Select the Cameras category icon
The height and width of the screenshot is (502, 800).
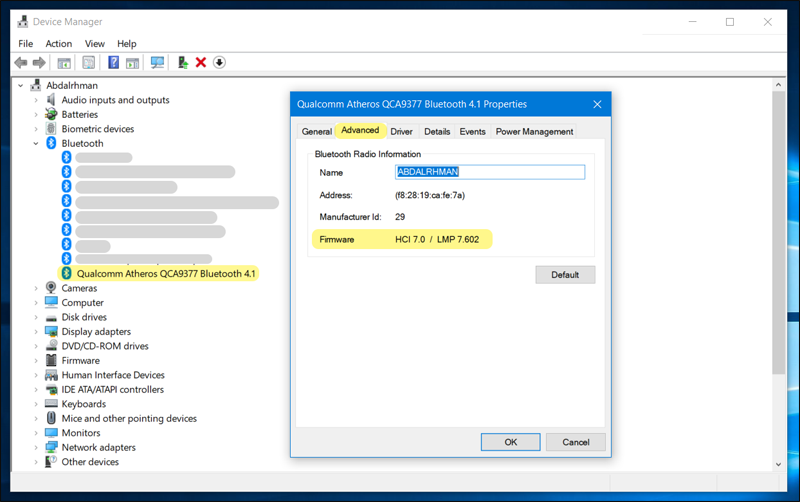[51, 288]
